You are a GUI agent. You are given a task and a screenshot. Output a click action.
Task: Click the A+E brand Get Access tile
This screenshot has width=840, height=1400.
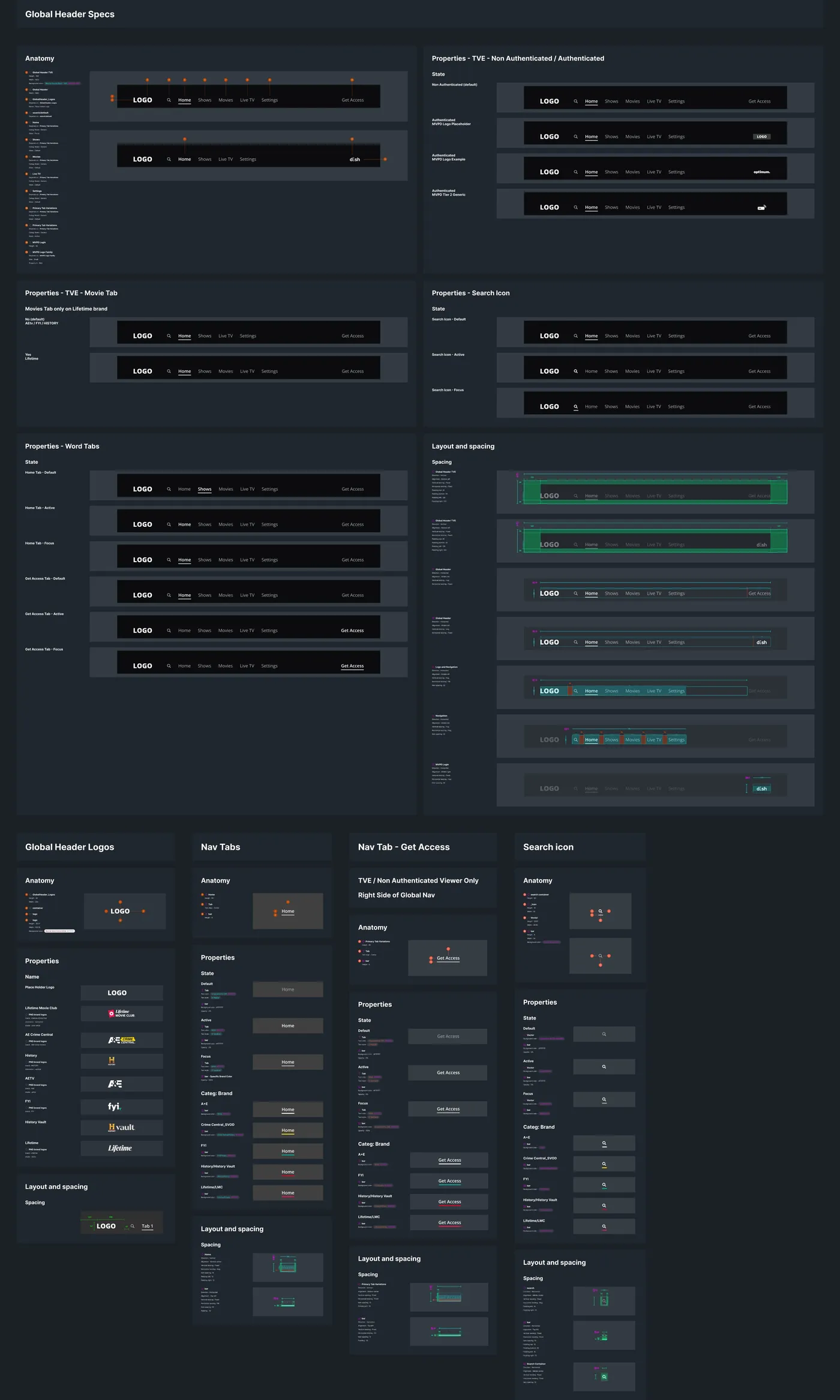point(449,1160)
